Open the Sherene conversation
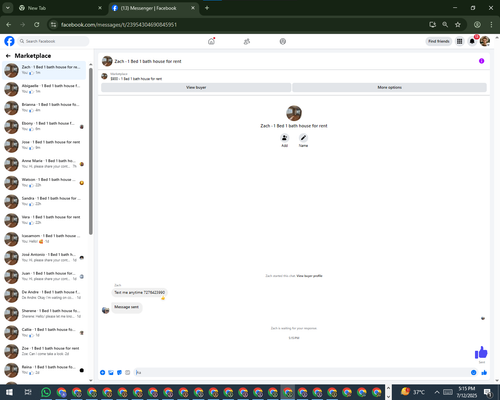 click(x=44, y=314)
